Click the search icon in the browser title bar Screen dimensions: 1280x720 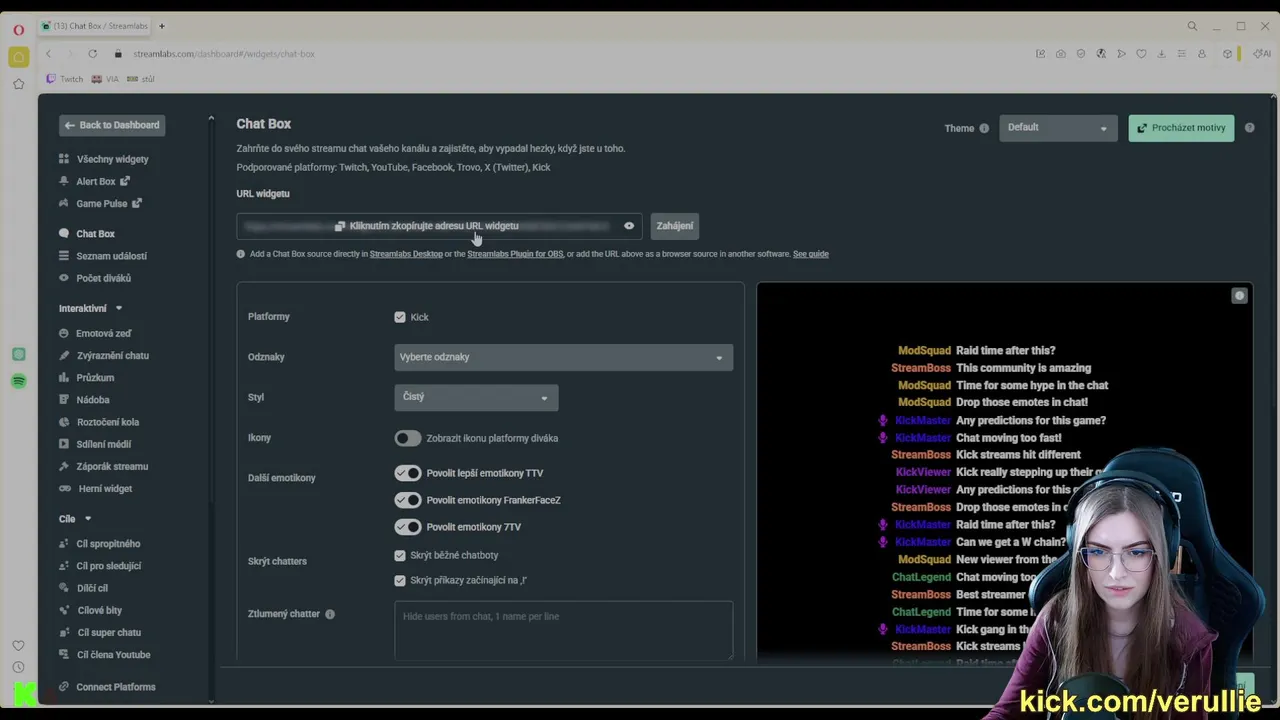[x=1192, y=26]
